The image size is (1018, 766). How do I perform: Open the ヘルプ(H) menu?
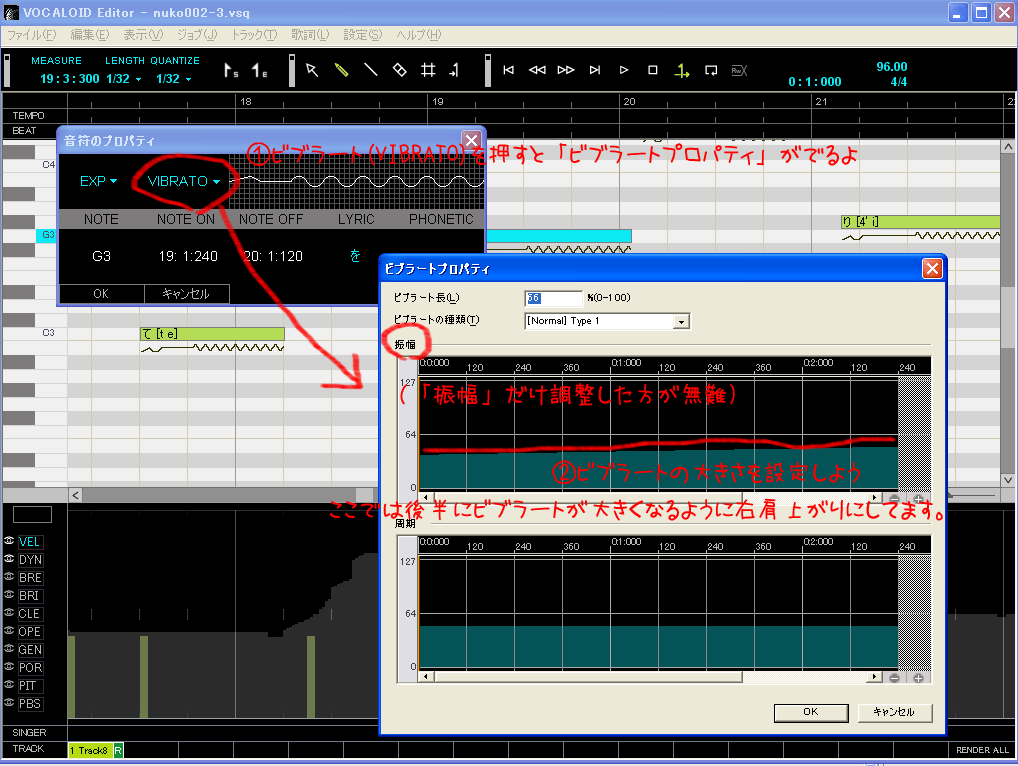(419, 35)
